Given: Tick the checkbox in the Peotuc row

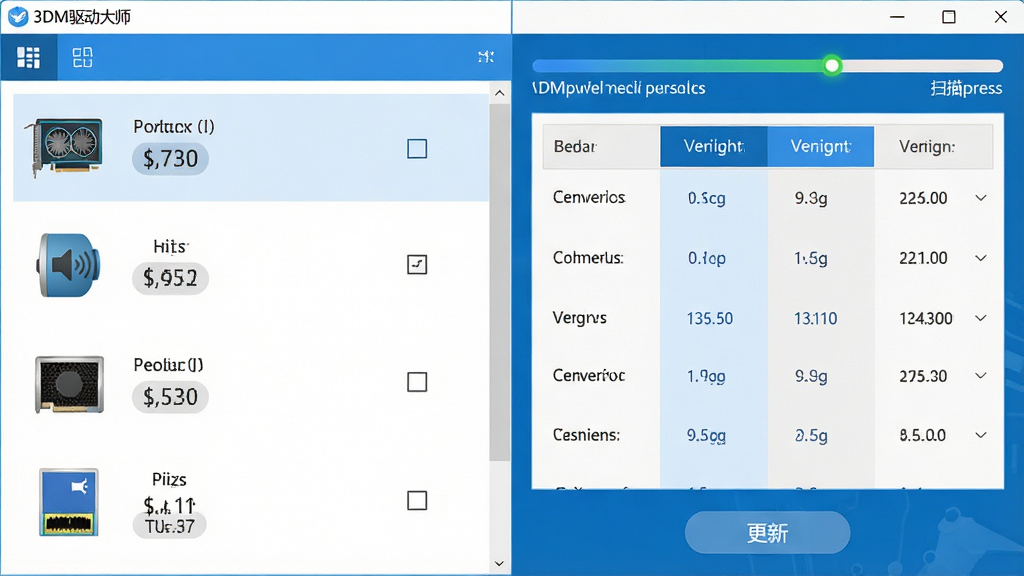Looking at the screenshot, I should 417,382.
